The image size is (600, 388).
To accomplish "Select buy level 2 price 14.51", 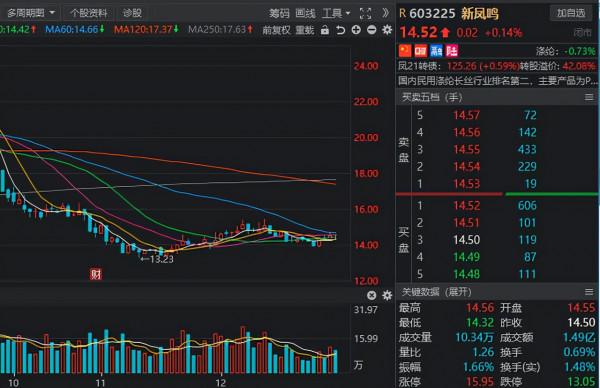I will tap(466, 223).
